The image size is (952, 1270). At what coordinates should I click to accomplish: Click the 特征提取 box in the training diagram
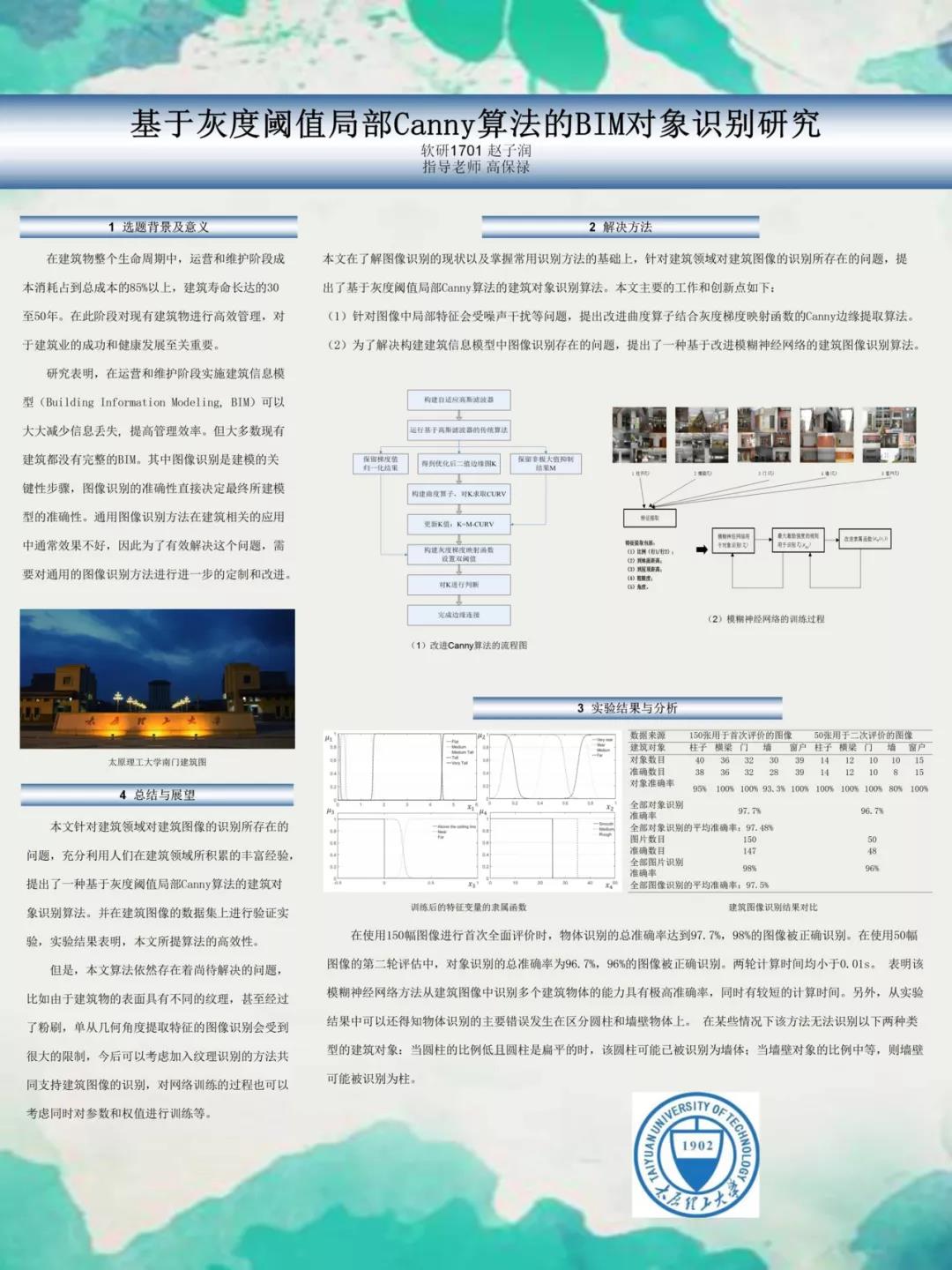click(x=649, y=518)
